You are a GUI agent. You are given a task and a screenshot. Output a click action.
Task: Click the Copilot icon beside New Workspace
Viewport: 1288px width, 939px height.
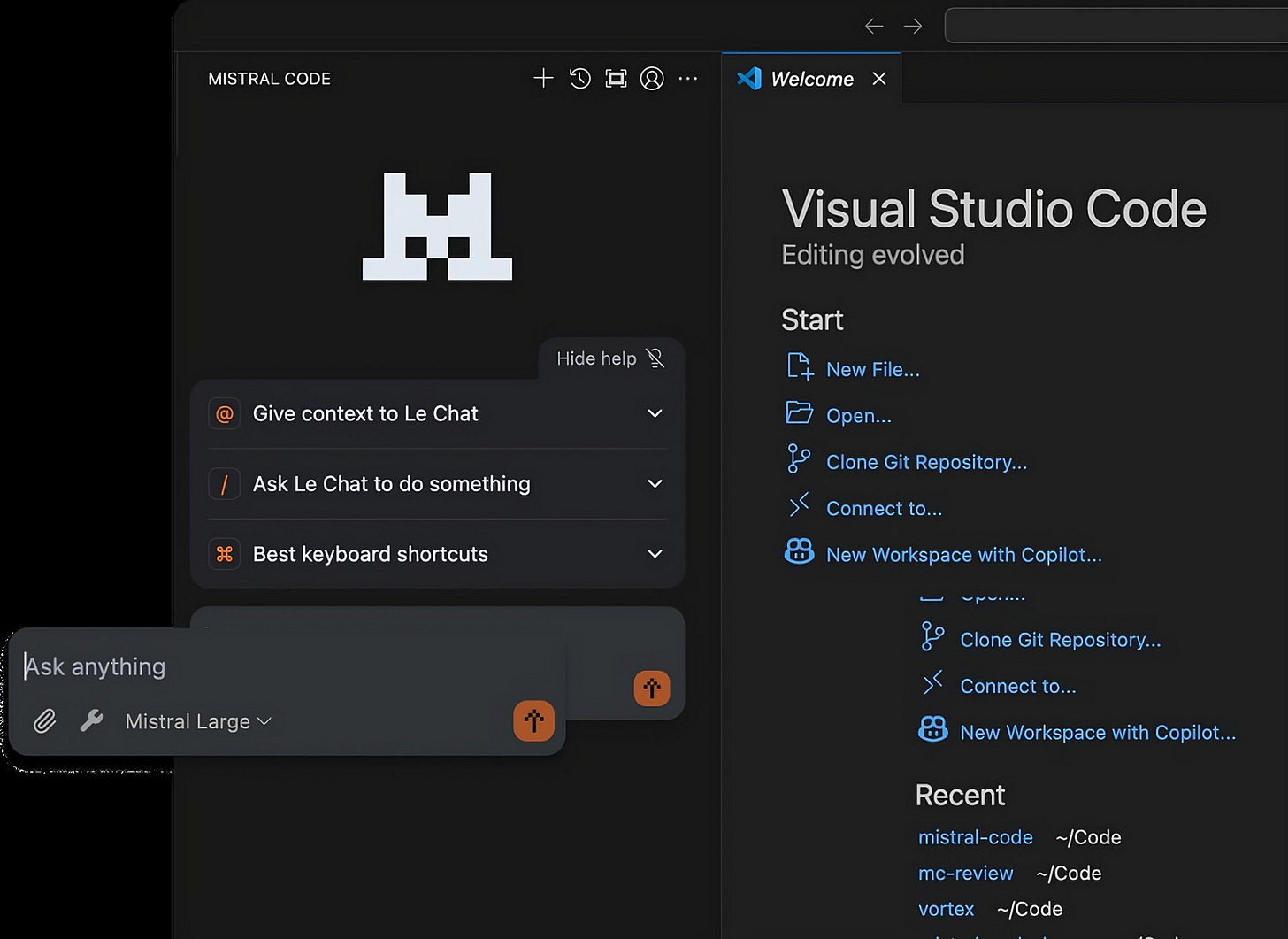coord(799,550)
